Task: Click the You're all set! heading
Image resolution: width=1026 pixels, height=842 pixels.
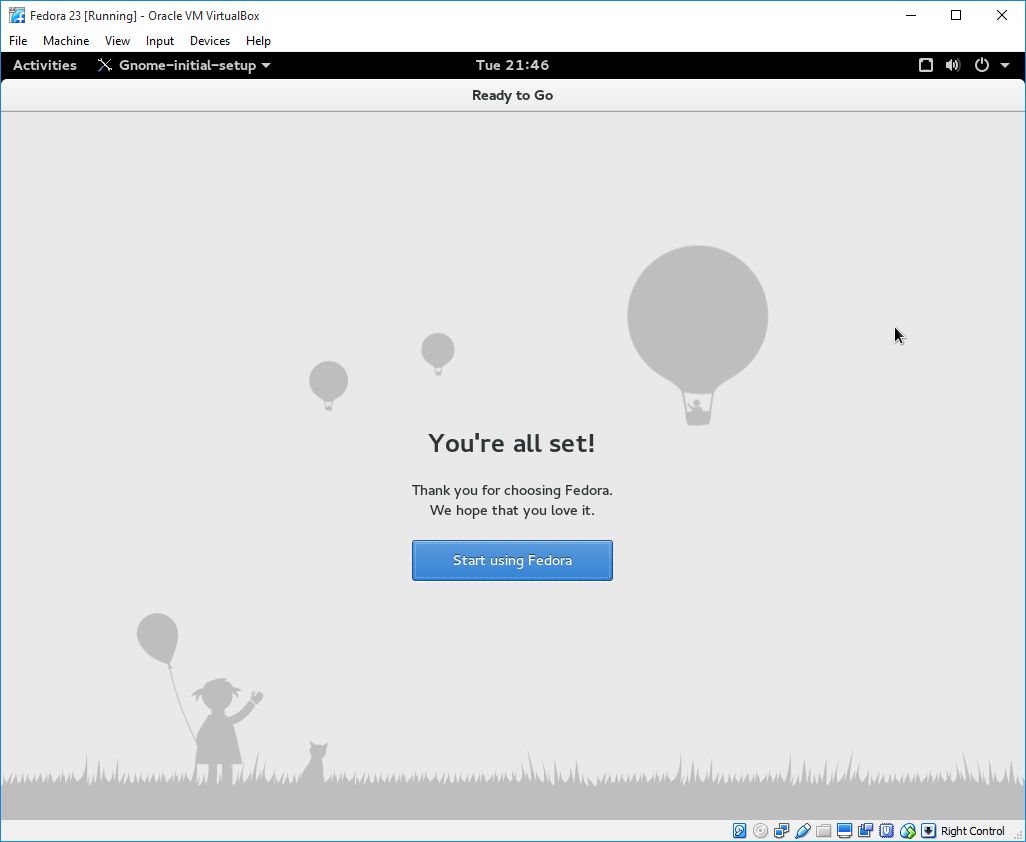Action: click(x=512, y=443)
